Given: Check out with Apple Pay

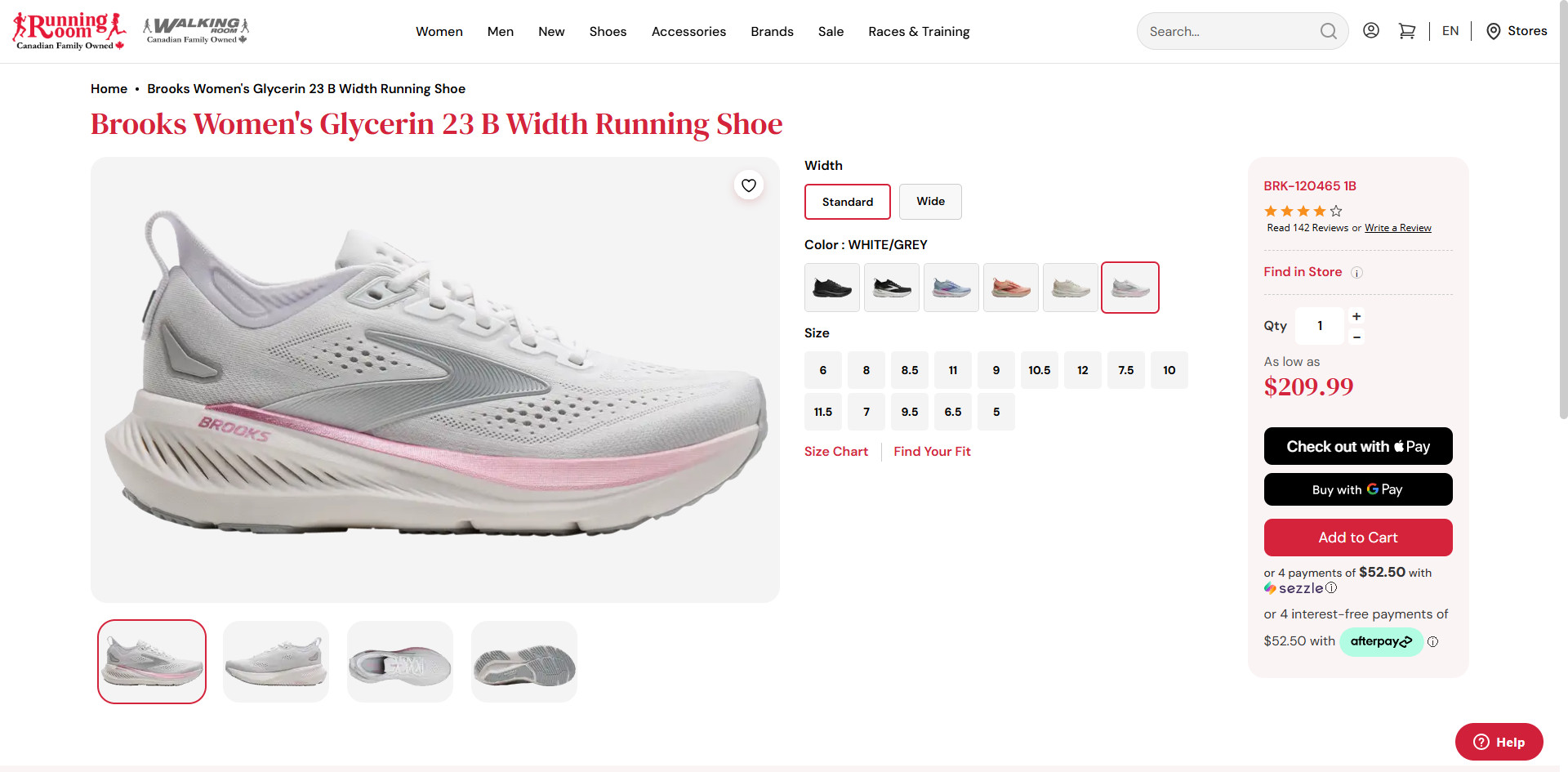Looking at the screenshot, I should point(1358,446).
